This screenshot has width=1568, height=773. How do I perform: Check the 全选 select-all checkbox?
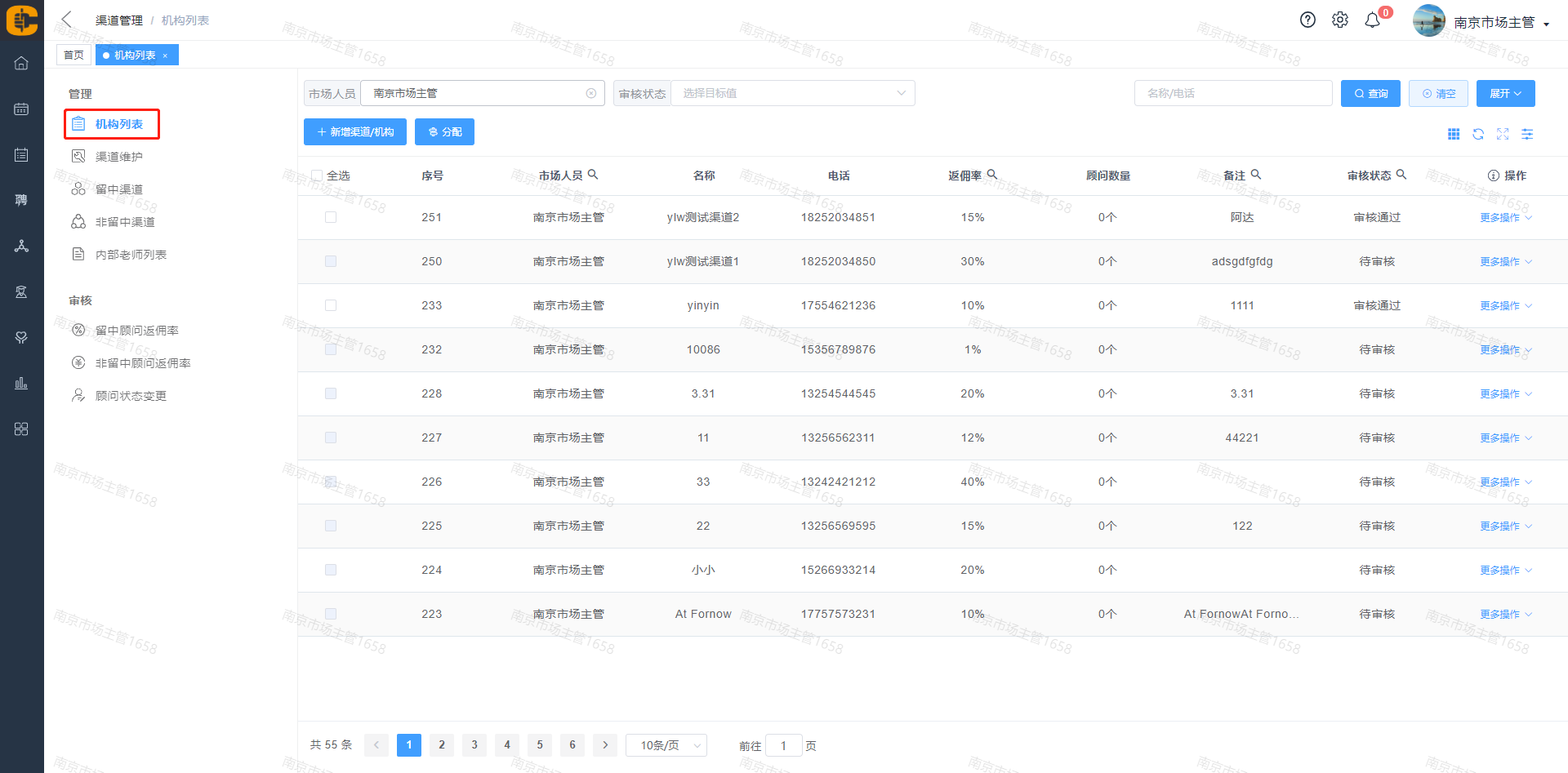pos(317,175)
